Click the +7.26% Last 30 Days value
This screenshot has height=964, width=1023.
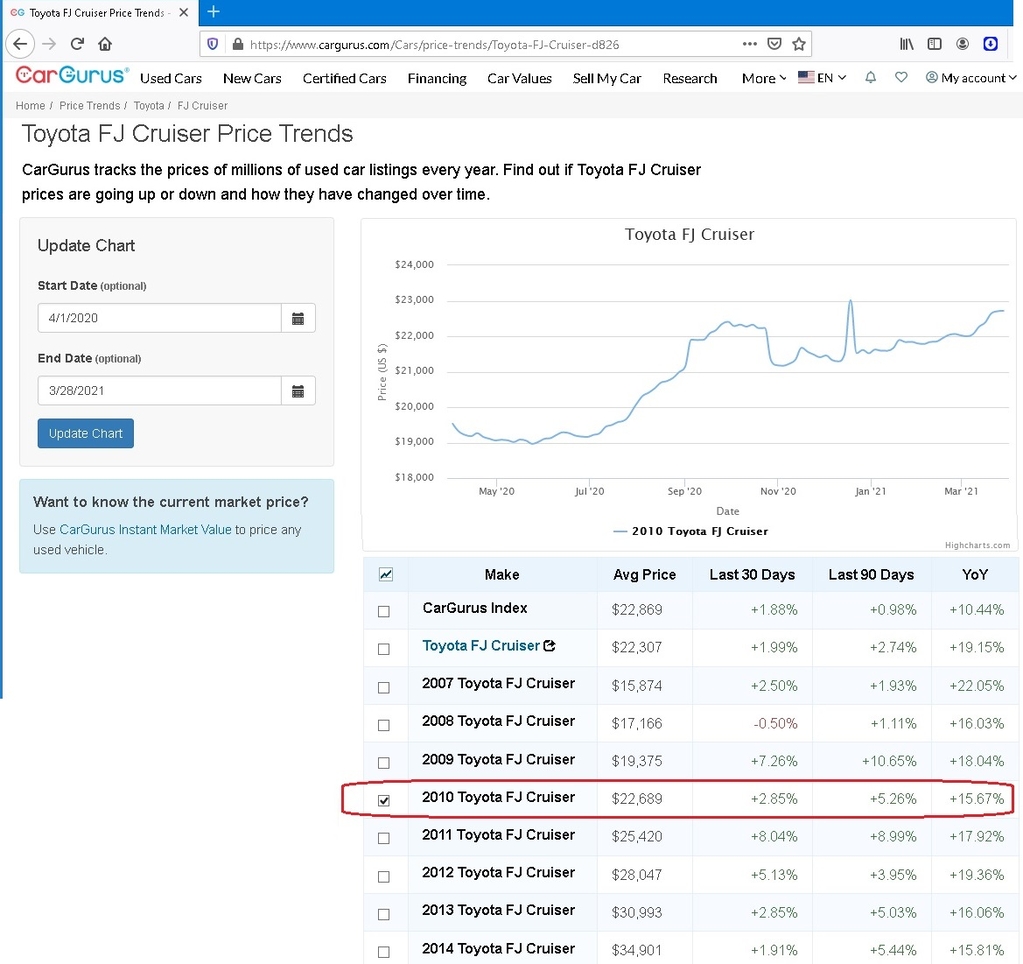coord(774,761)
